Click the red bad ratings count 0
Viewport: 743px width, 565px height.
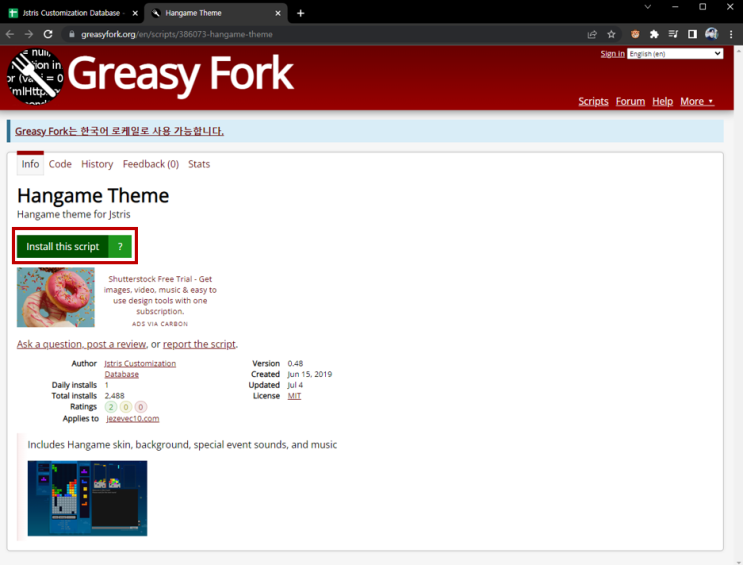pyautogui.click(x=141, y=407)
